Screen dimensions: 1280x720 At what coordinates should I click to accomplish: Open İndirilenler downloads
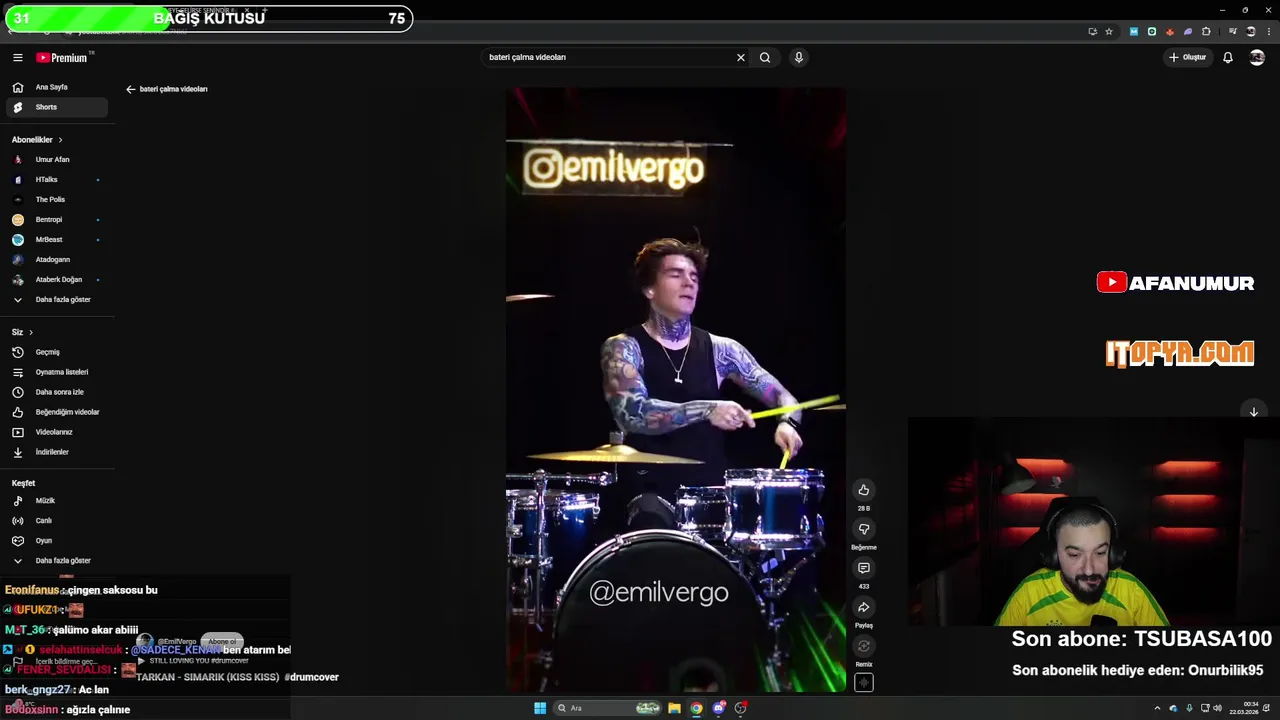tap(57, 452)
